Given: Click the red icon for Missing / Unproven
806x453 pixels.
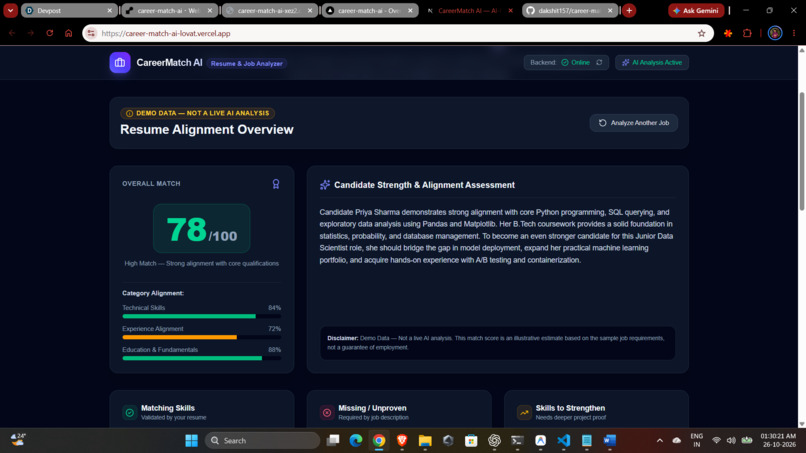Looking at the screenshot, I should [x=327, y=412].
